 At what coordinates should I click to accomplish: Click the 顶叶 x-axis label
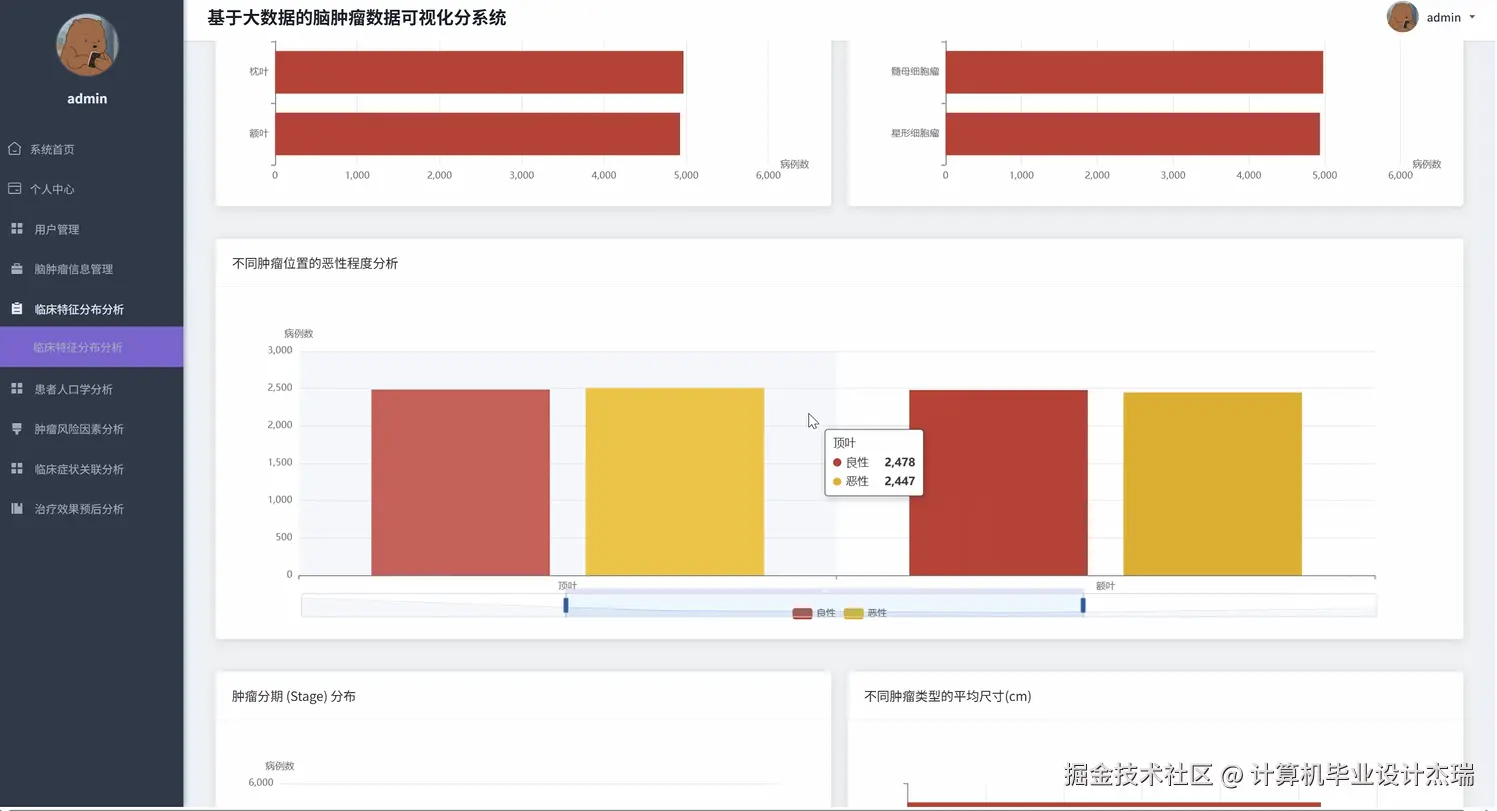point(567,586)
